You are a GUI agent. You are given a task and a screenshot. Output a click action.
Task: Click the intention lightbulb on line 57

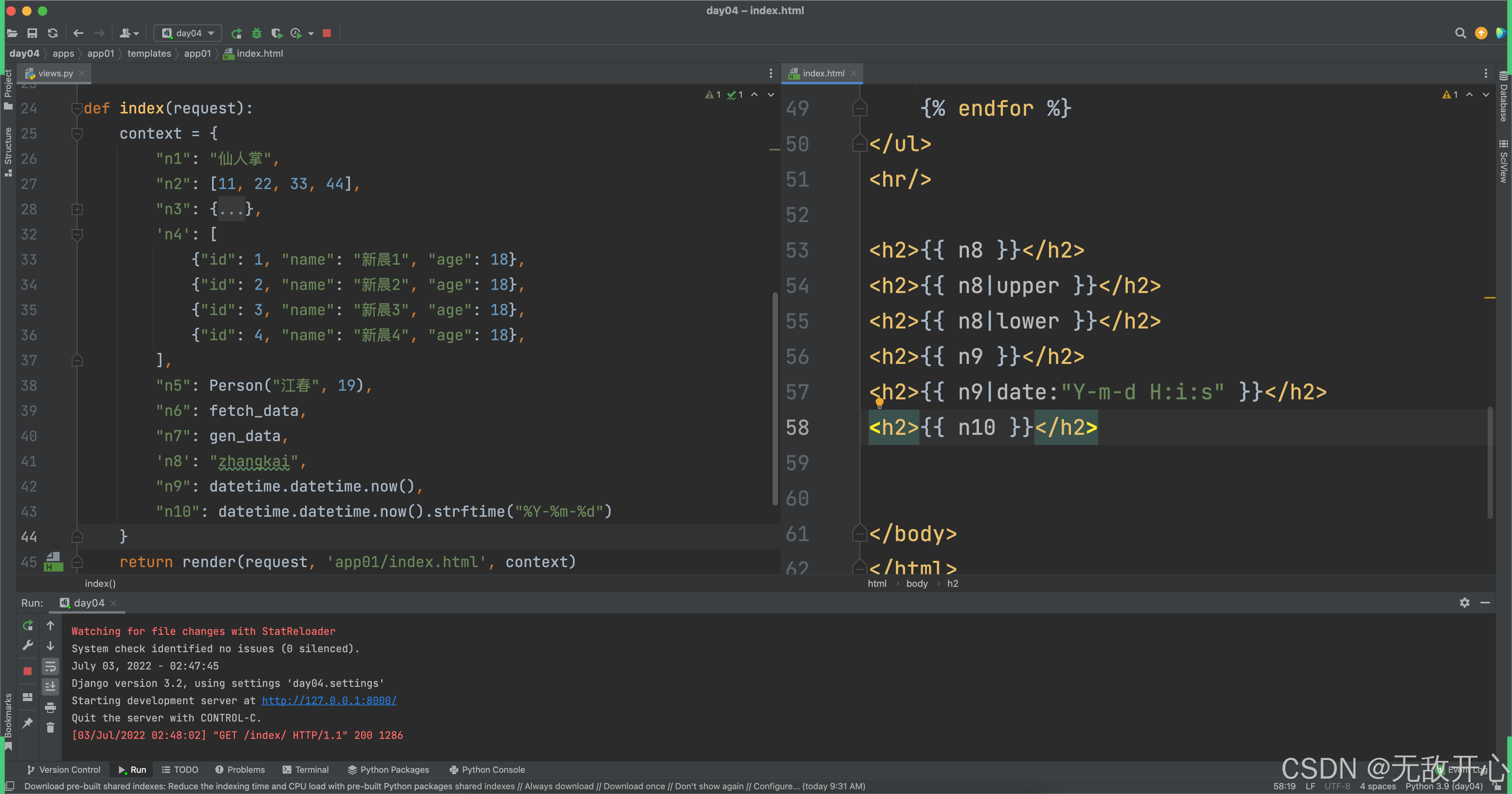879,402
